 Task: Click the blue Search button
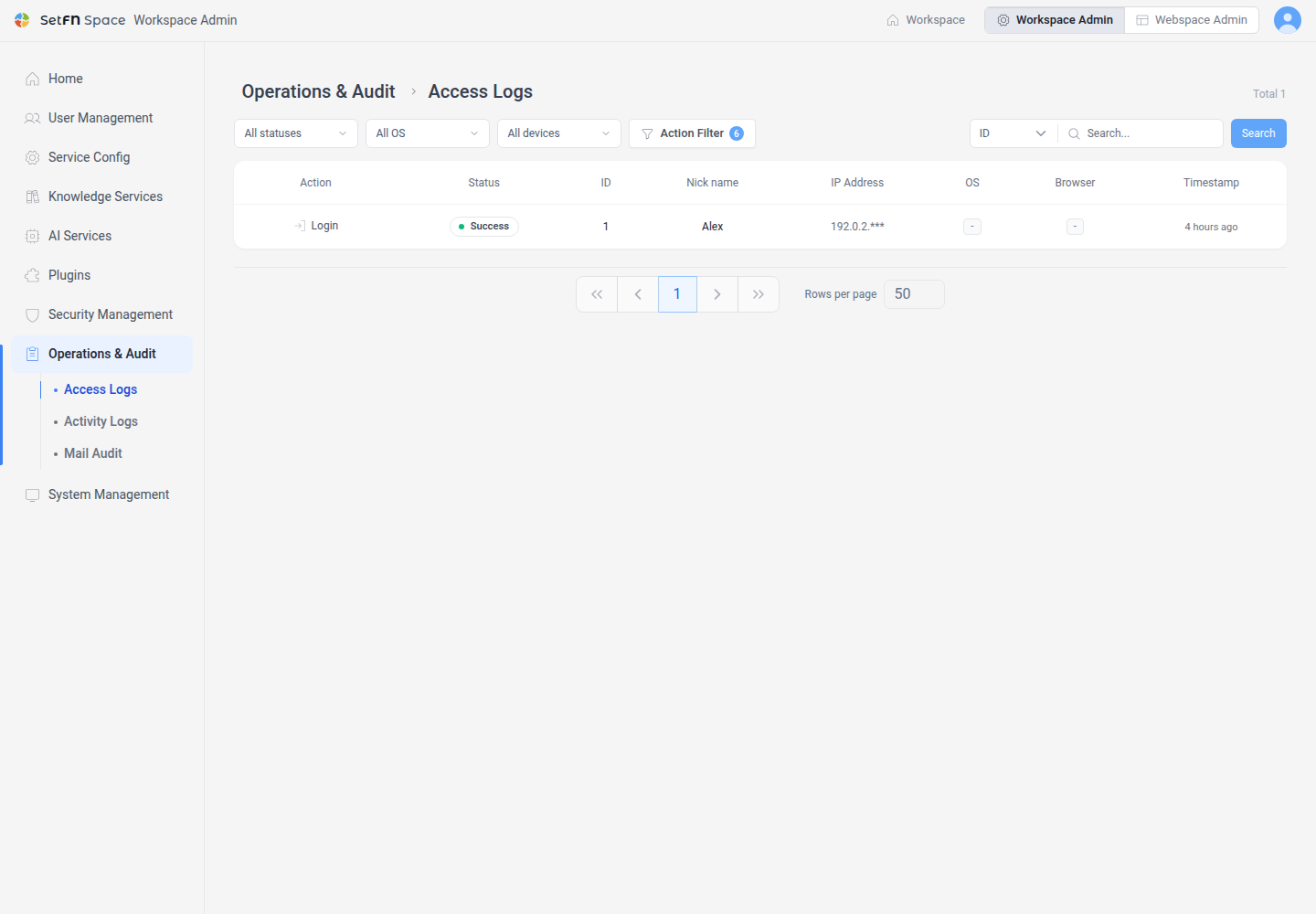coord(1258,133)
